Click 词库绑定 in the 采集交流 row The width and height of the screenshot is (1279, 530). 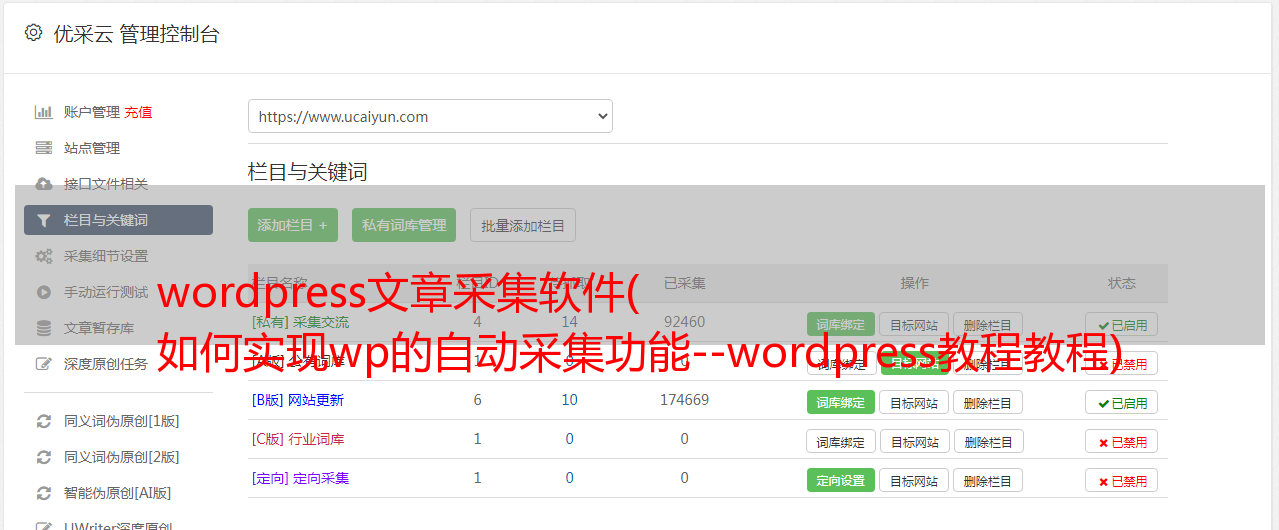(x=841, y=324)
